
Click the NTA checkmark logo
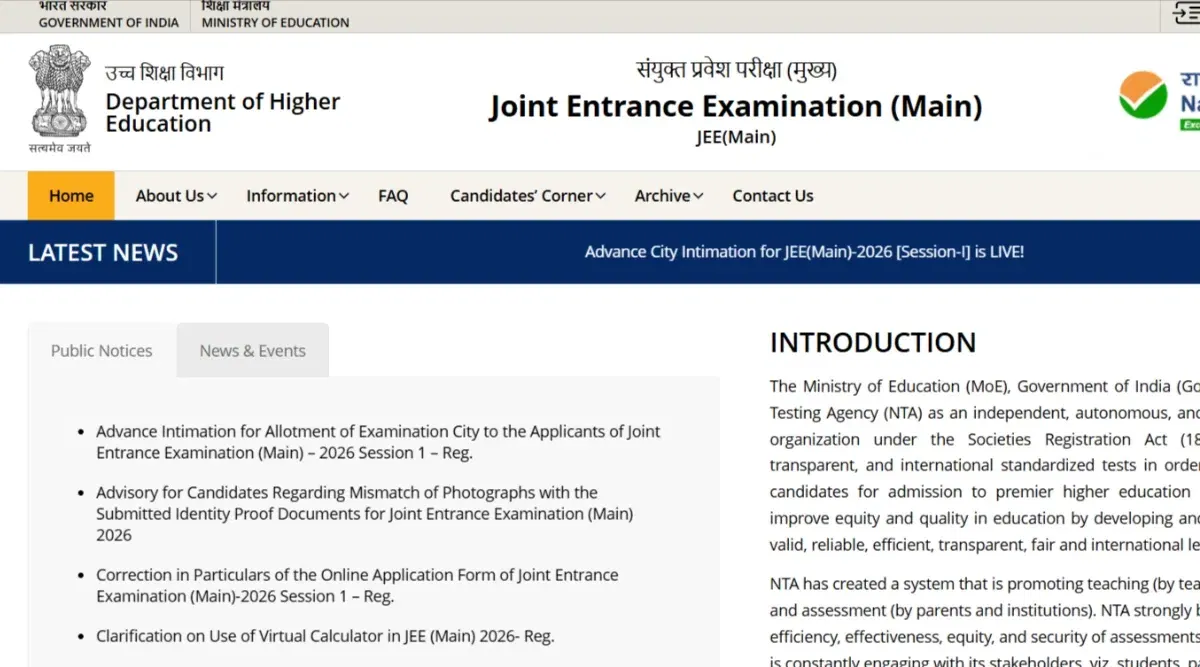pyautogui.click(x=1143, y=97)
